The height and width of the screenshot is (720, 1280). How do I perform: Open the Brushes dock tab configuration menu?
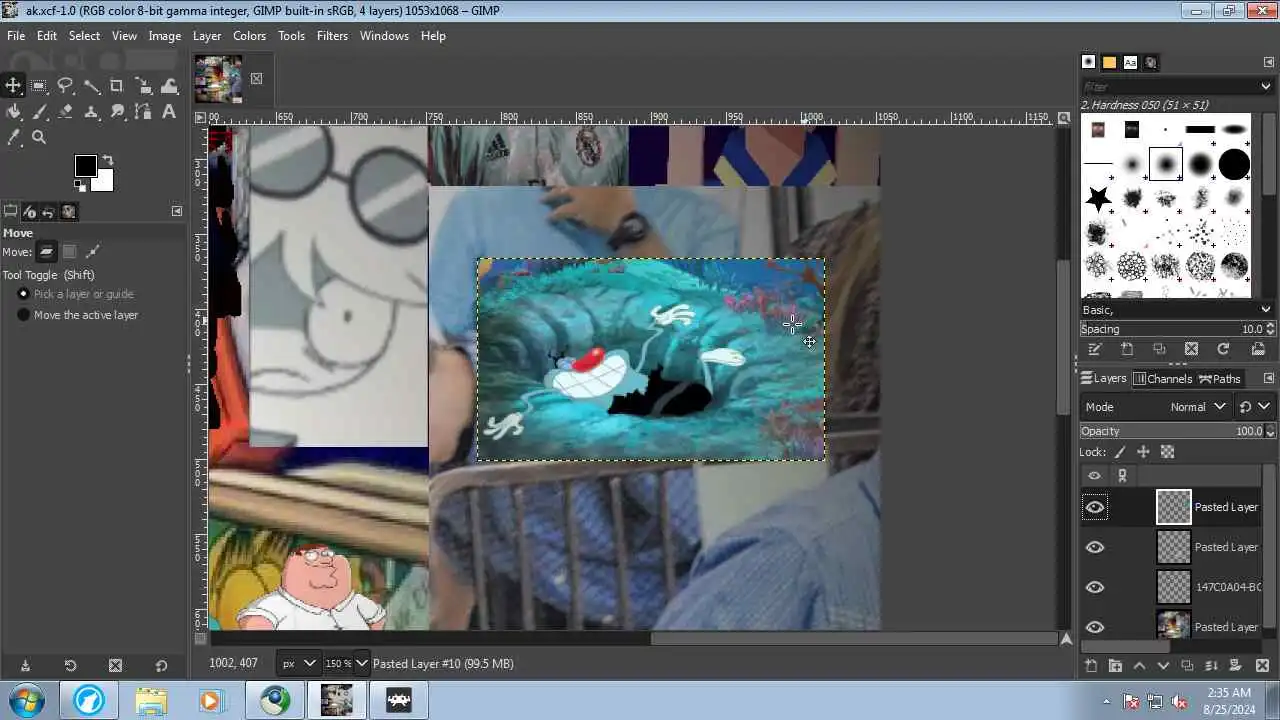pyautogui.click(x=1269, y=62)
